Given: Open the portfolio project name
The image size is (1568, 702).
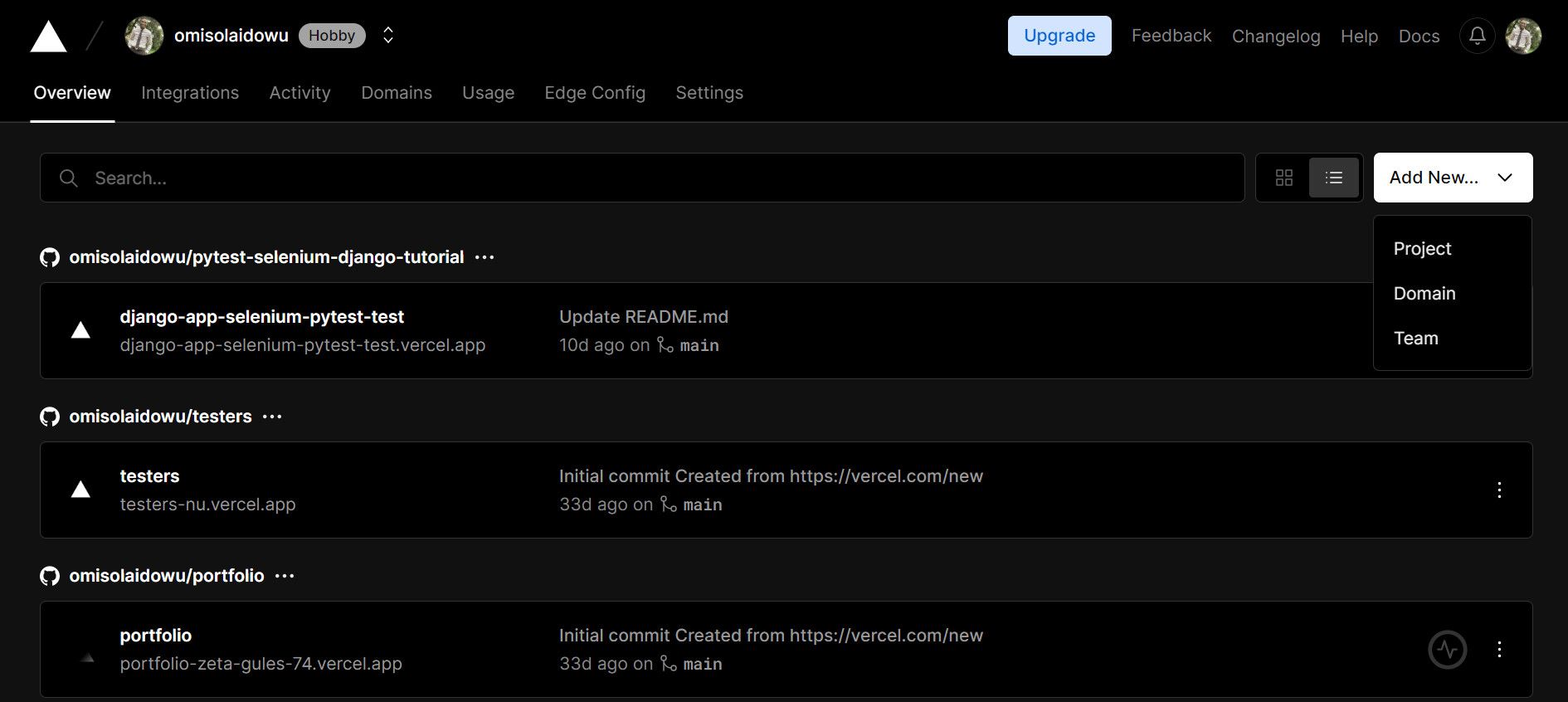Looking at the screenshot, I should [x=155, y=636].
